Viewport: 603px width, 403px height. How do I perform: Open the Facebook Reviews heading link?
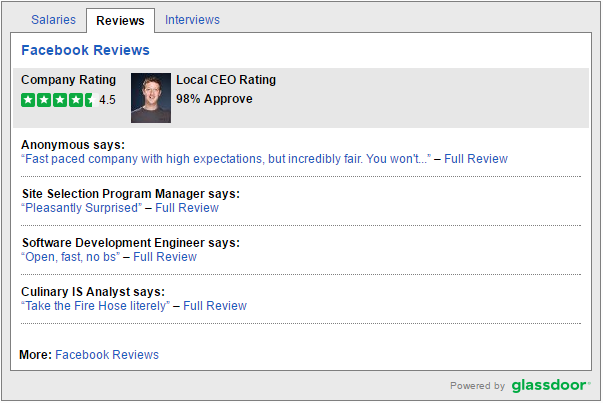pos(85,50)
